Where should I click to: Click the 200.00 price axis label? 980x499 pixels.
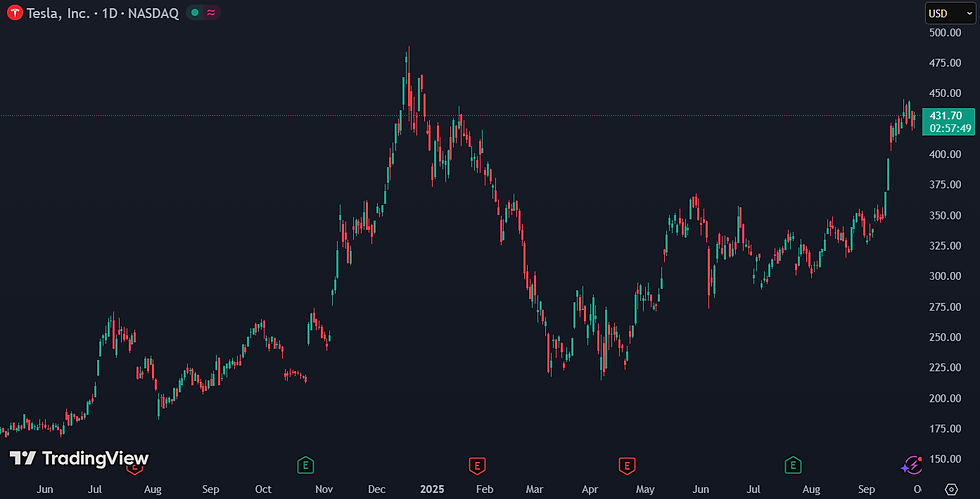click(945, 398)
